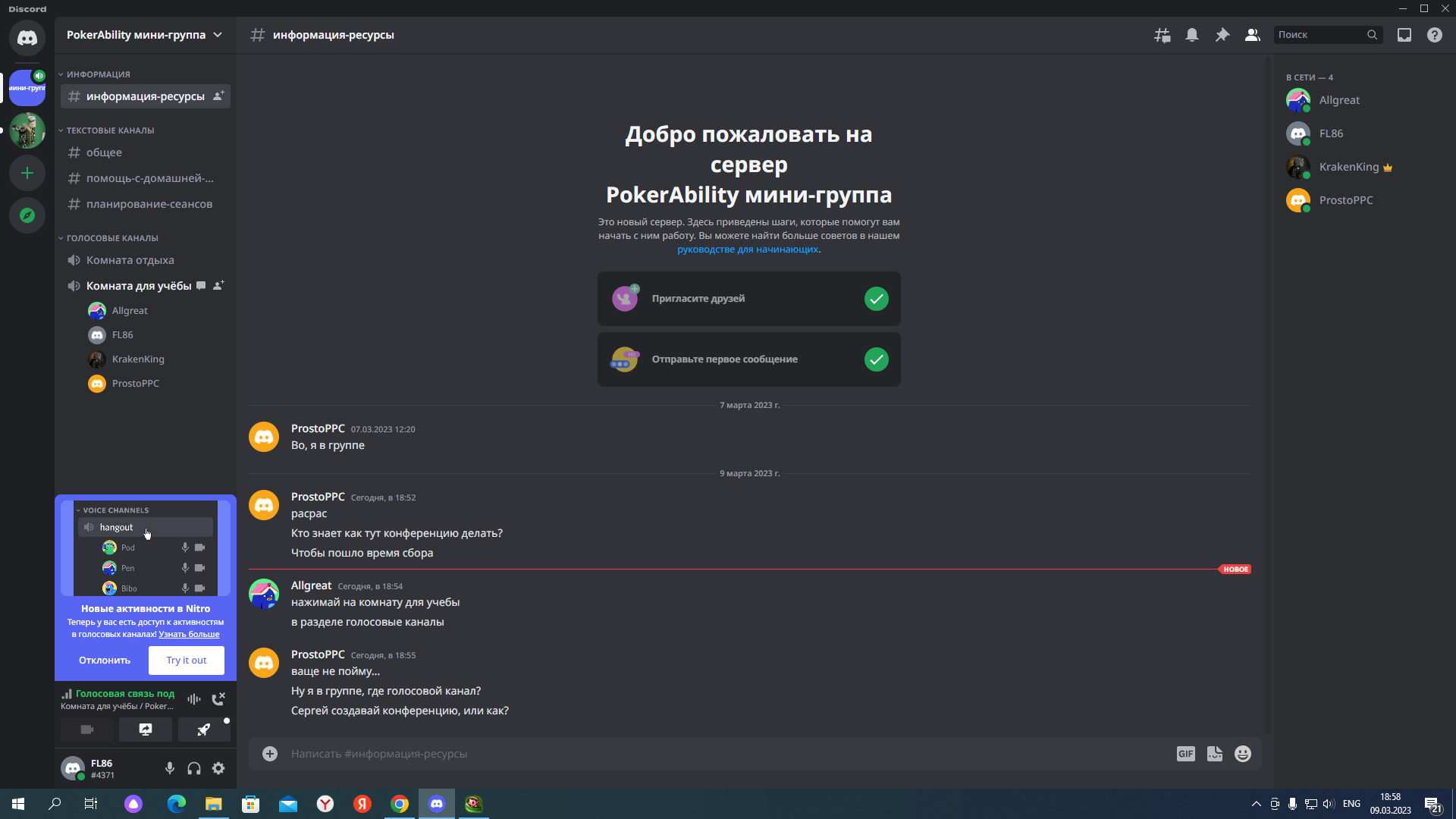
Task: Switch ENG input language in tray
Action: tap(1351, 804)
